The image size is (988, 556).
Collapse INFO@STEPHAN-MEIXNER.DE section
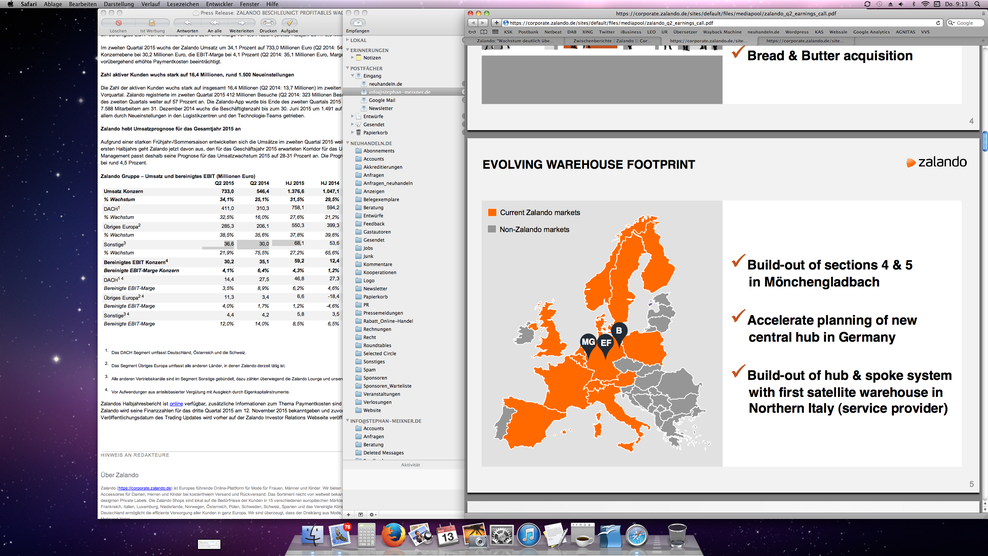(x=347, y=420)
